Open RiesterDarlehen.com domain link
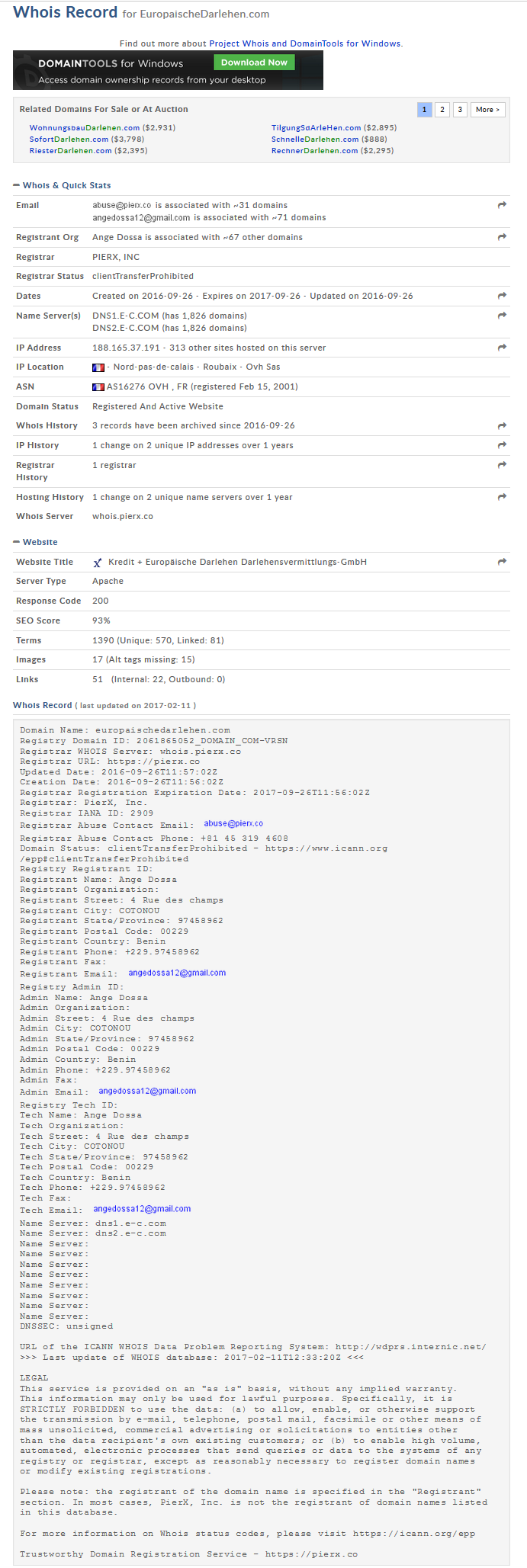This screenshot has height=1568, width=527. pyautogui.click(x=70, y=151)
